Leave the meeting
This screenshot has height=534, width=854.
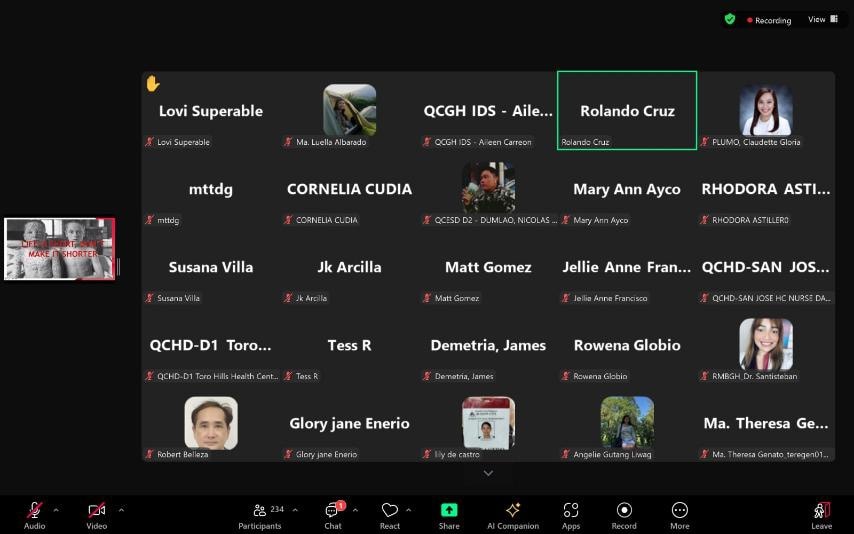tap(821, 515)
